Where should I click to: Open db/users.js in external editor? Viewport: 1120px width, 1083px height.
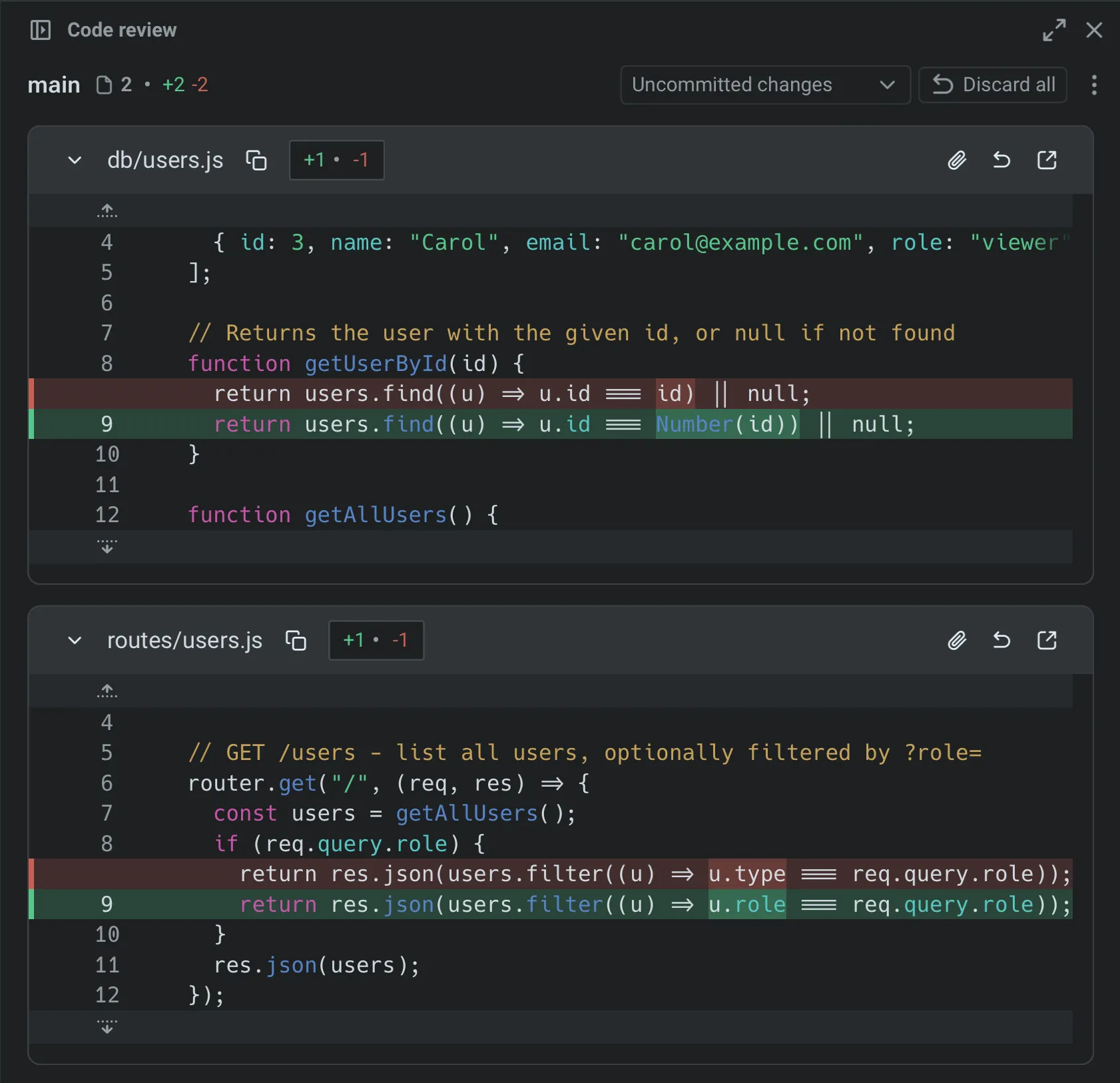tap(1047, 160)
